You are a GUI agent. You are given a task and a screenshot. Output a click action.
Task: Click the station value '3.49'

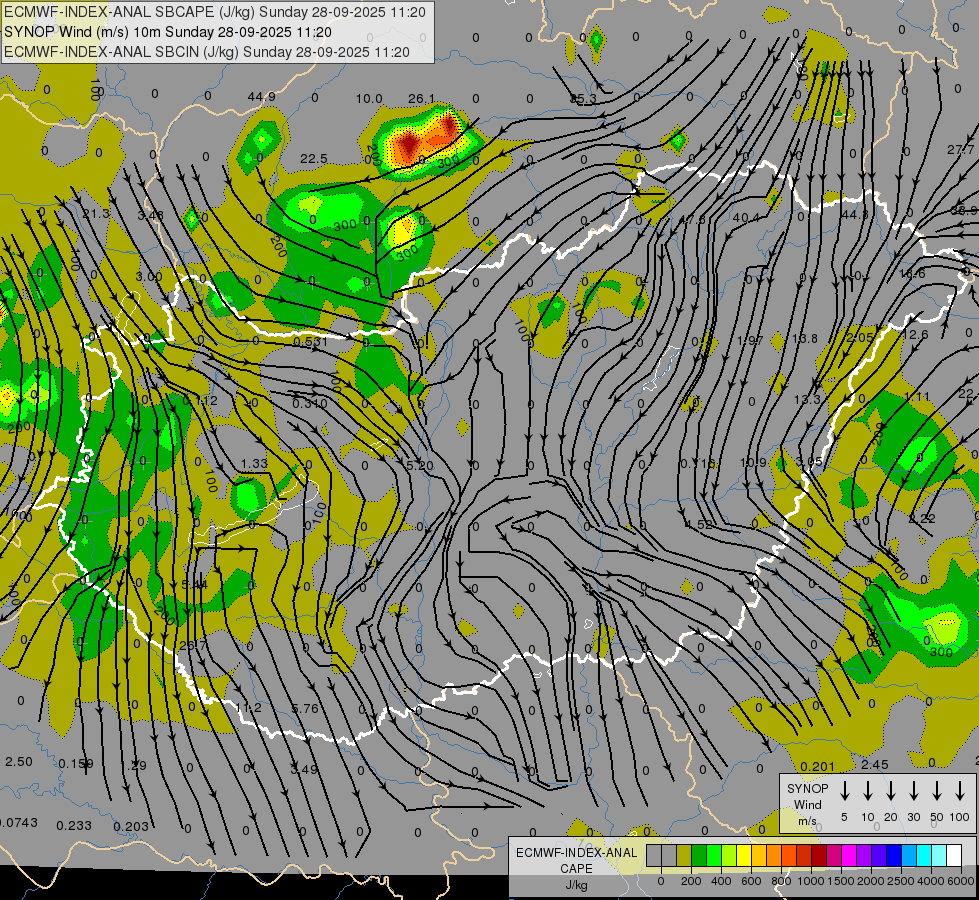[305, 769]
